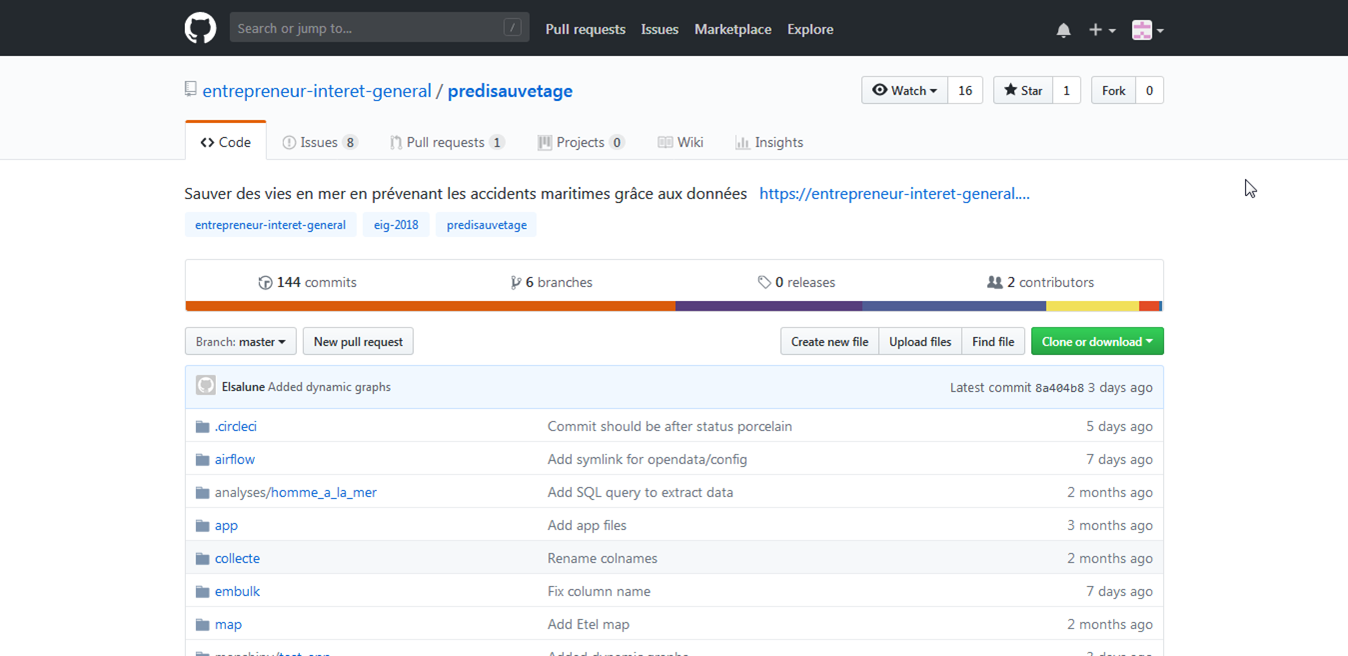Viewport: 1348px width, 656px height.
Task: Go to Explore
Action: [x=810, y=29]
